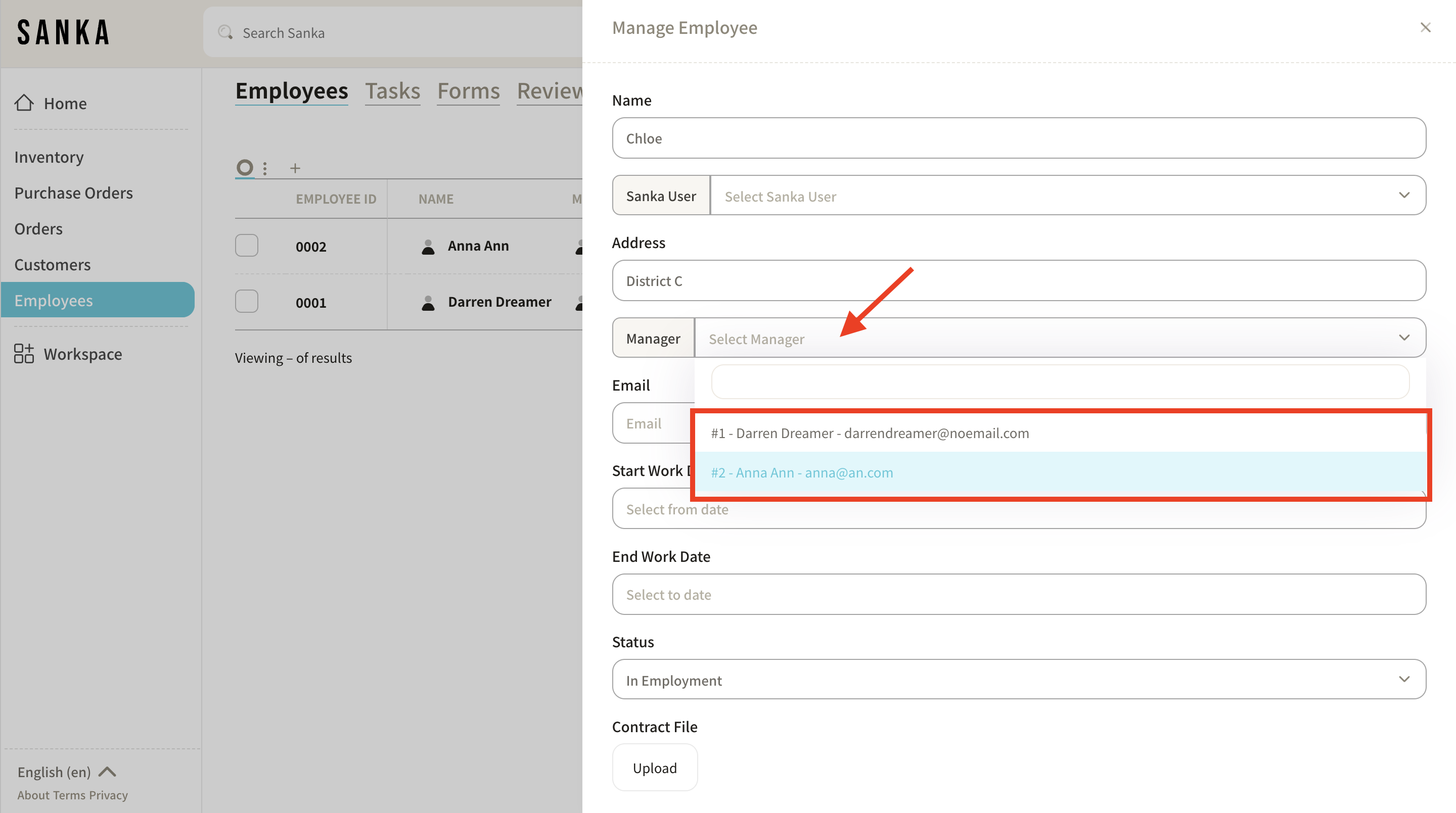This screenshot has width=1456, height=813.
Task: Expand the language selector caret
Action: click(x=107, y=772)
